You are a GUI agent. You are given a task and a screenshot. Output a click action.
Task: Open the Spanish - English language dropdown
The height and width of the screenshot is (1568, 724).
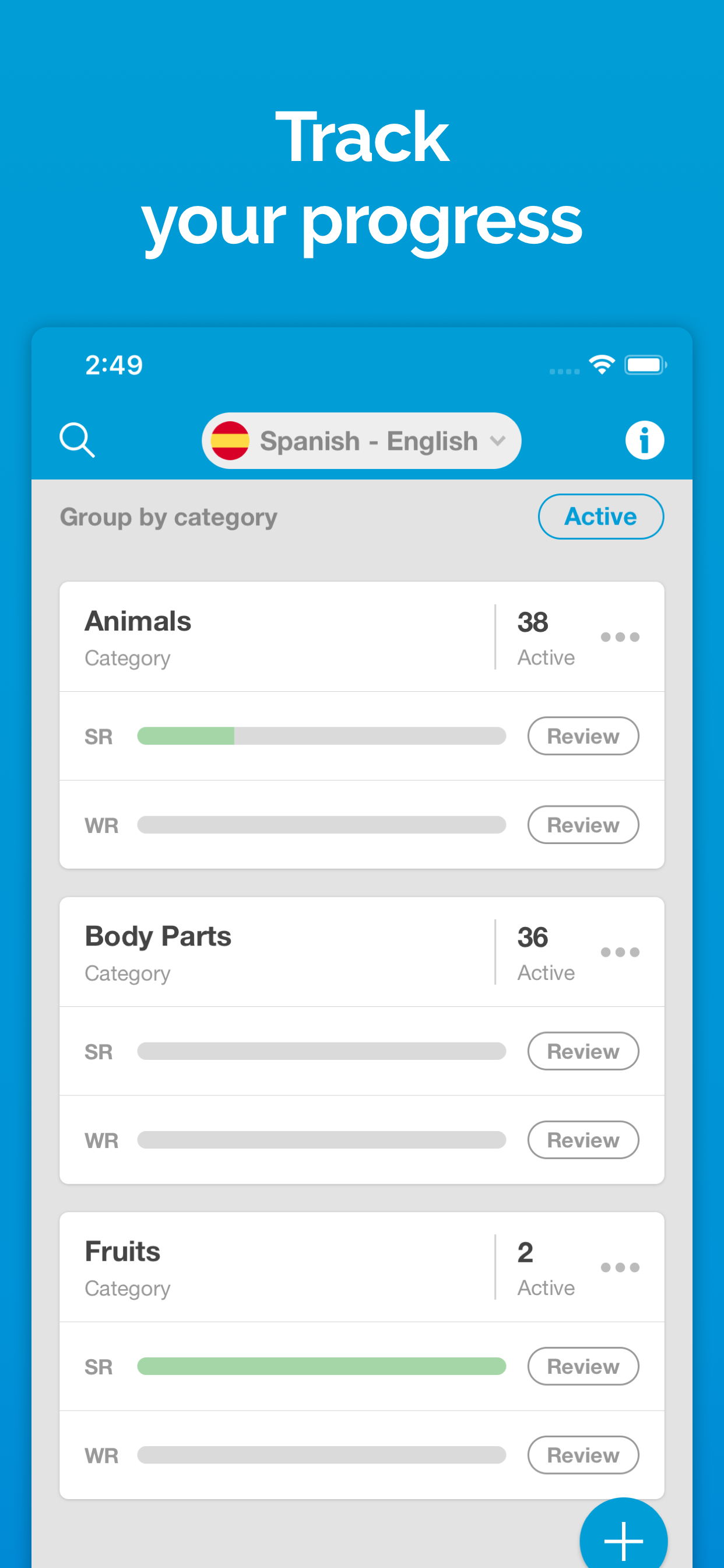pos(361,440)
